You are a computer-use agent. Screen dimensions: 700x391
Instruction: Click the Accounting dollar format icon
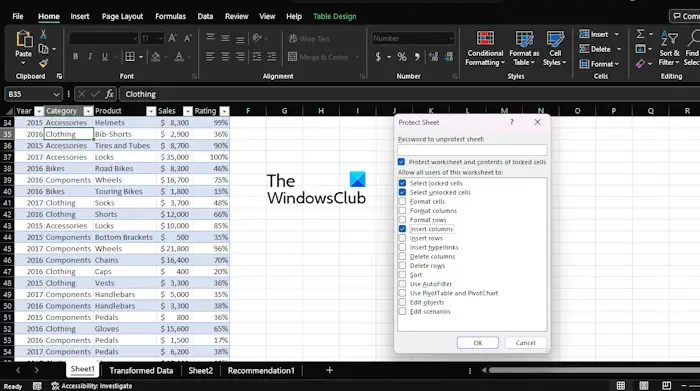point(378,57)
